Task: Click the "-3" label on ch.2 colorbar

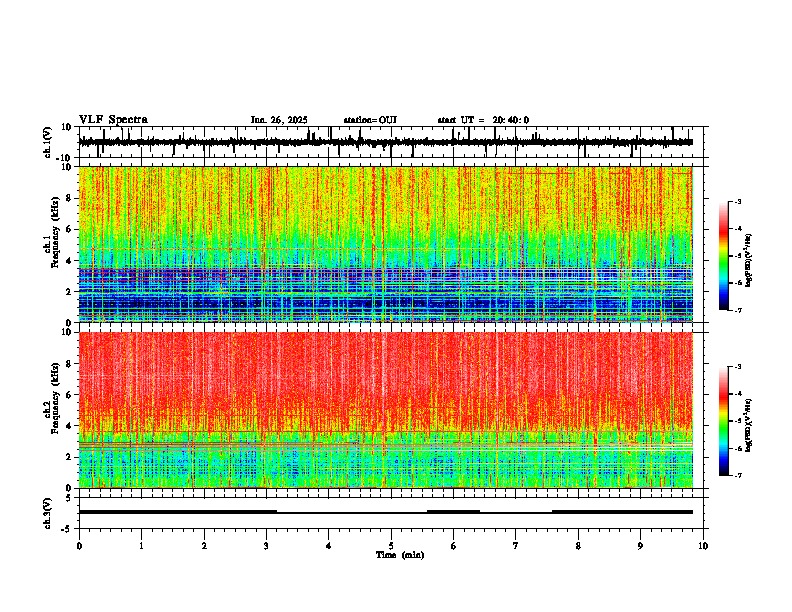Action: coord(737,367)
